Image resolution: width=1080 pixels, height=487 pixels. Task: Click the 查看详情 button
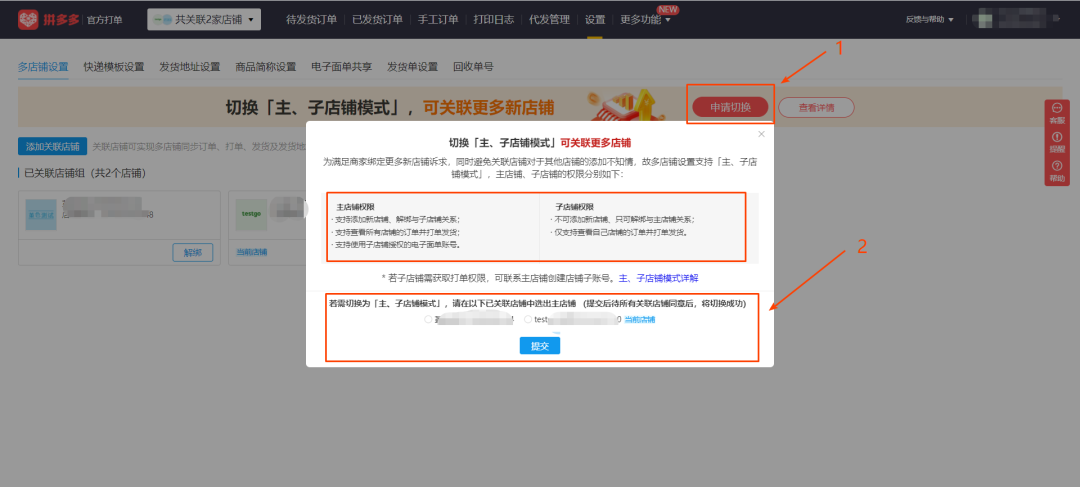[x=816, y=107]
